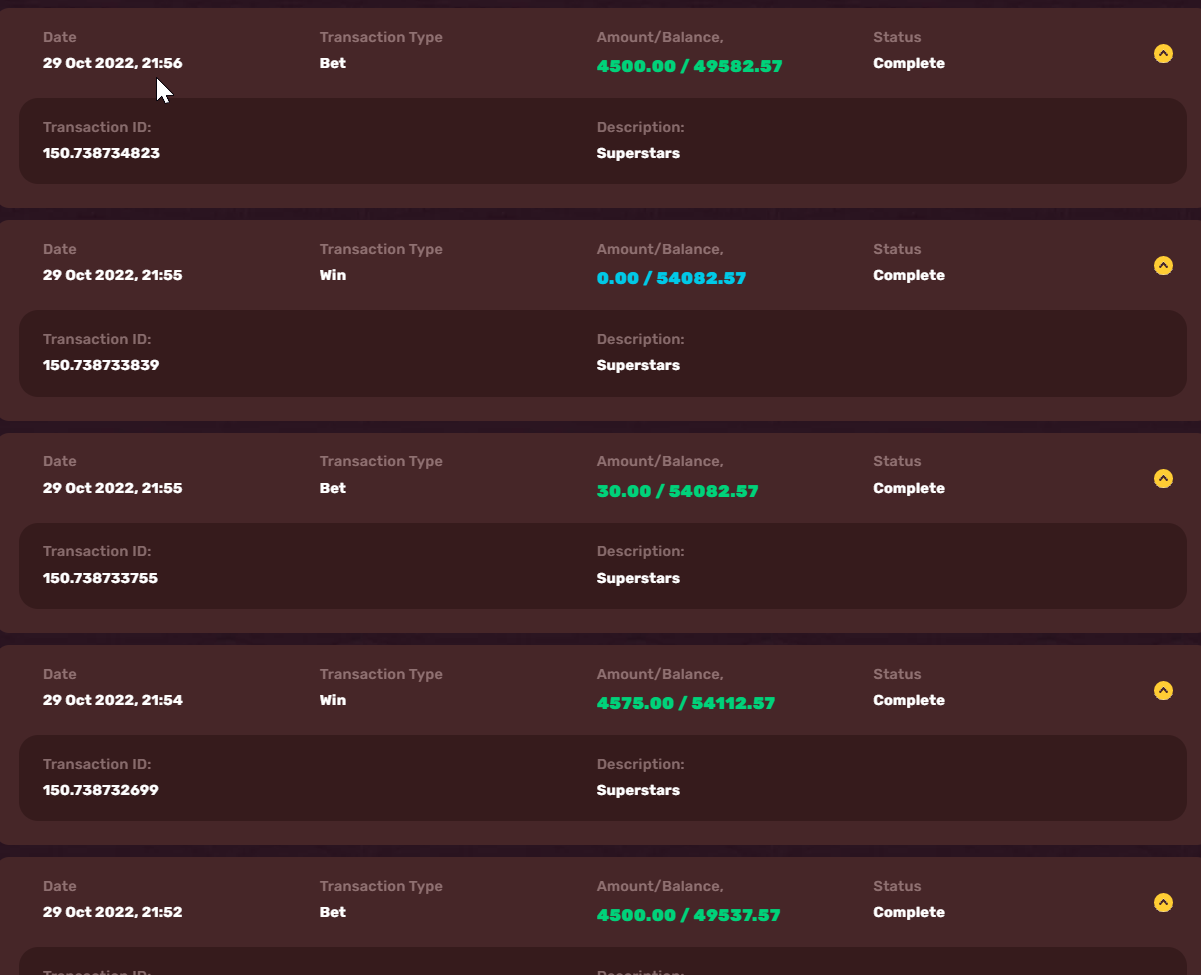
Task: Click the amount 4500.00 / 49537.57
Action: 688,916
